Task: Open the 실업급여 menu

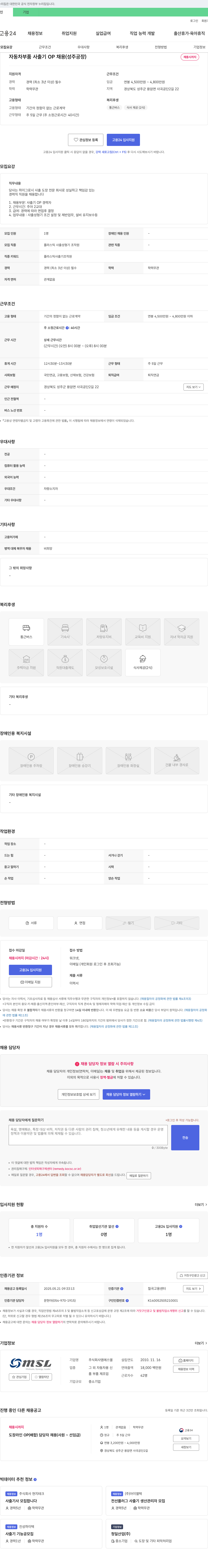Action: [x=103, y=33]
